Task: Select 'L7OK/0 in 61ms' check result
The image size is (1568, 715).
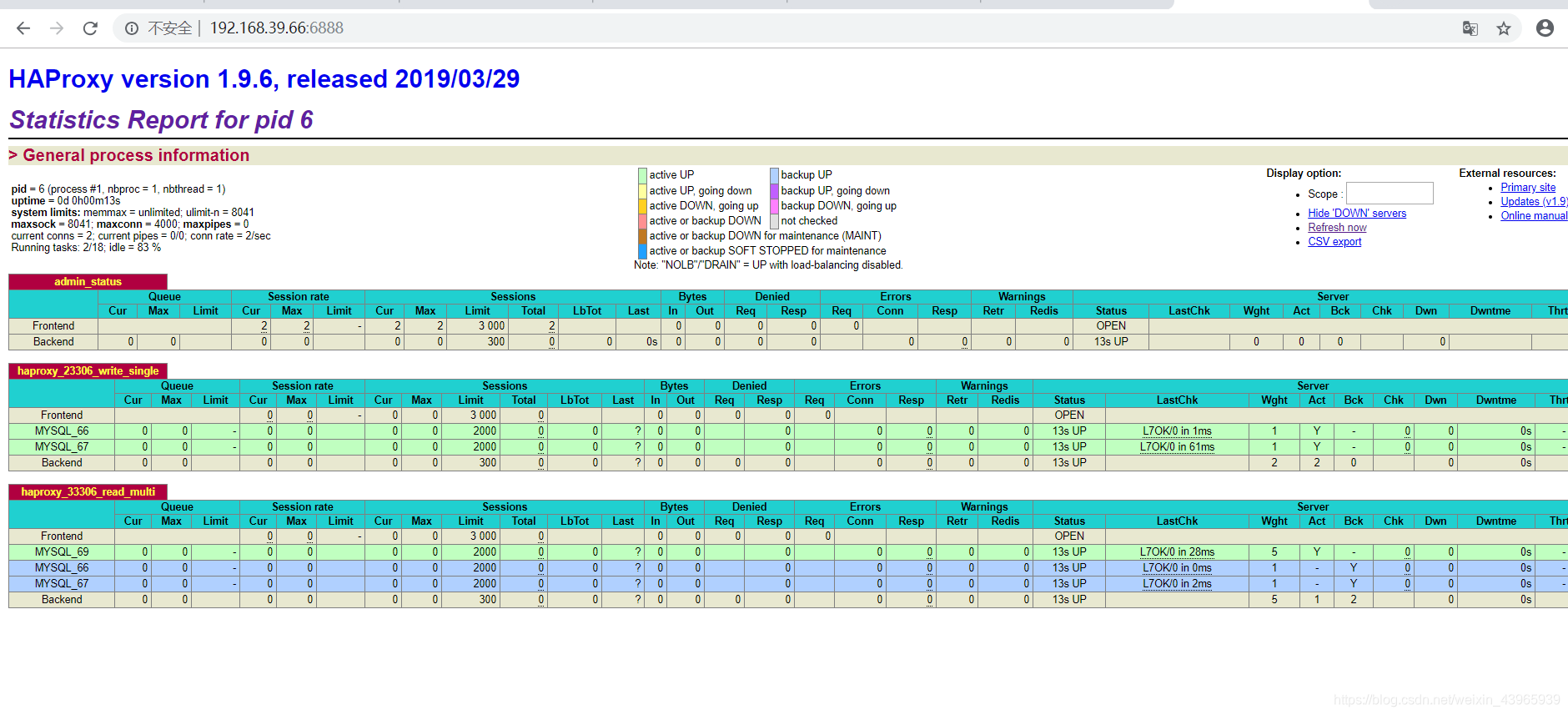Action: 1177,447
